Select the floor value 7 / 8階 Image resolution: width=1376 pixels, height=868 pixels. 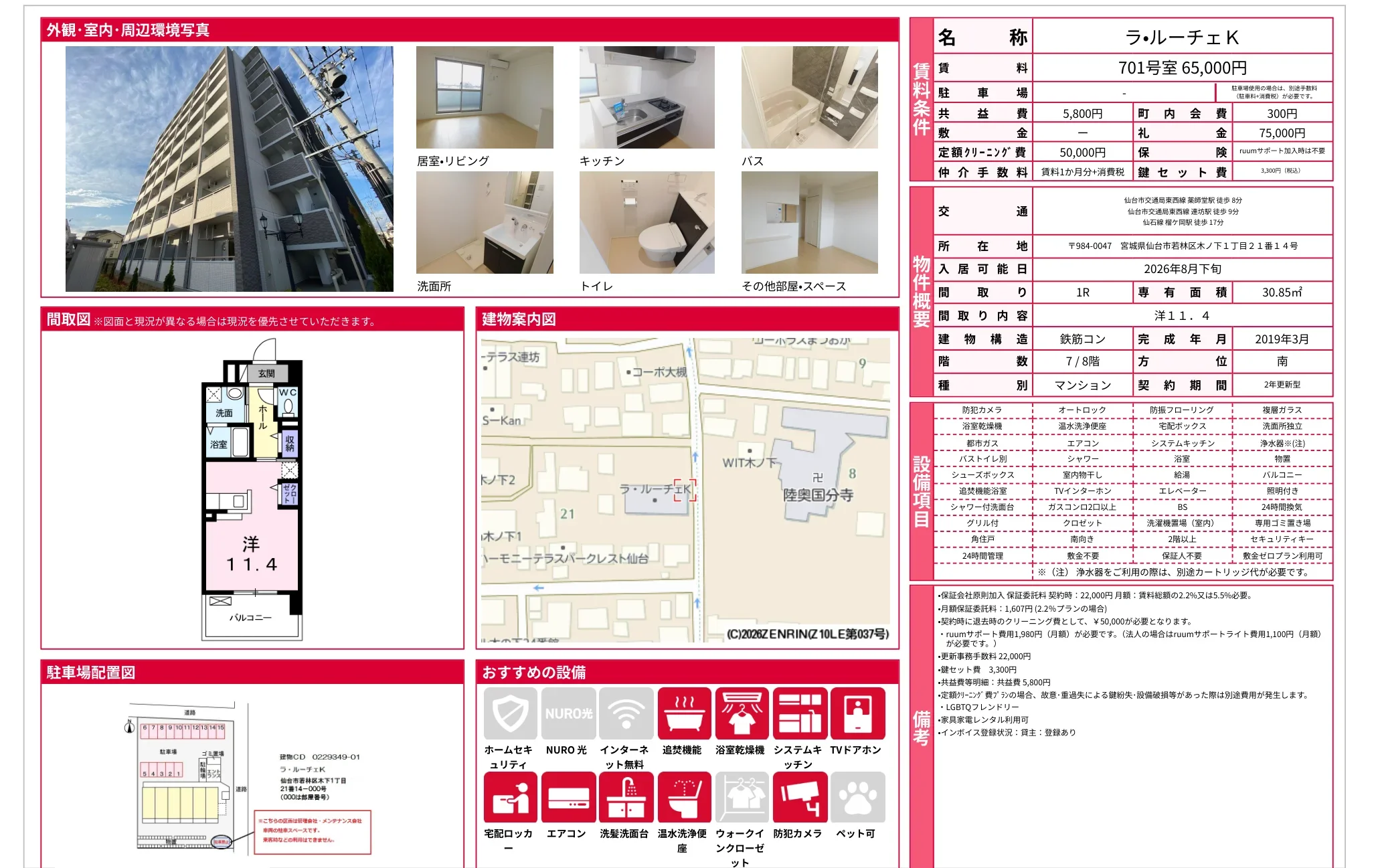[x=1083, y=361]
